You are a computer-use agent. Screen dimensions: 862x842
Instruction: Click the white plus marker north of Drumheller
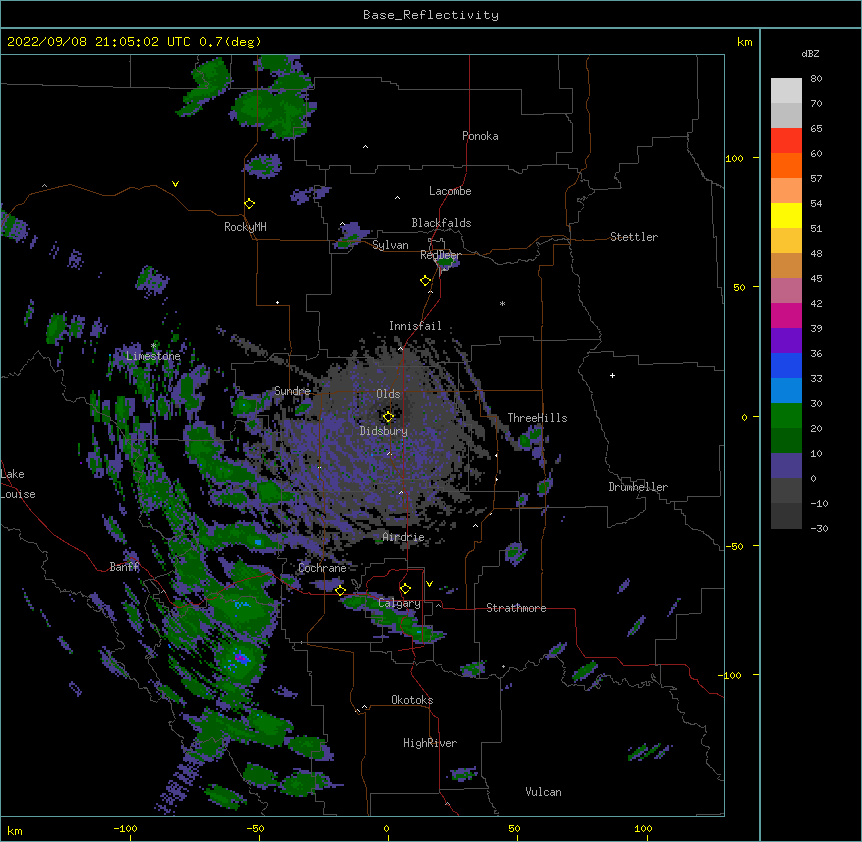tap(612, 375)
